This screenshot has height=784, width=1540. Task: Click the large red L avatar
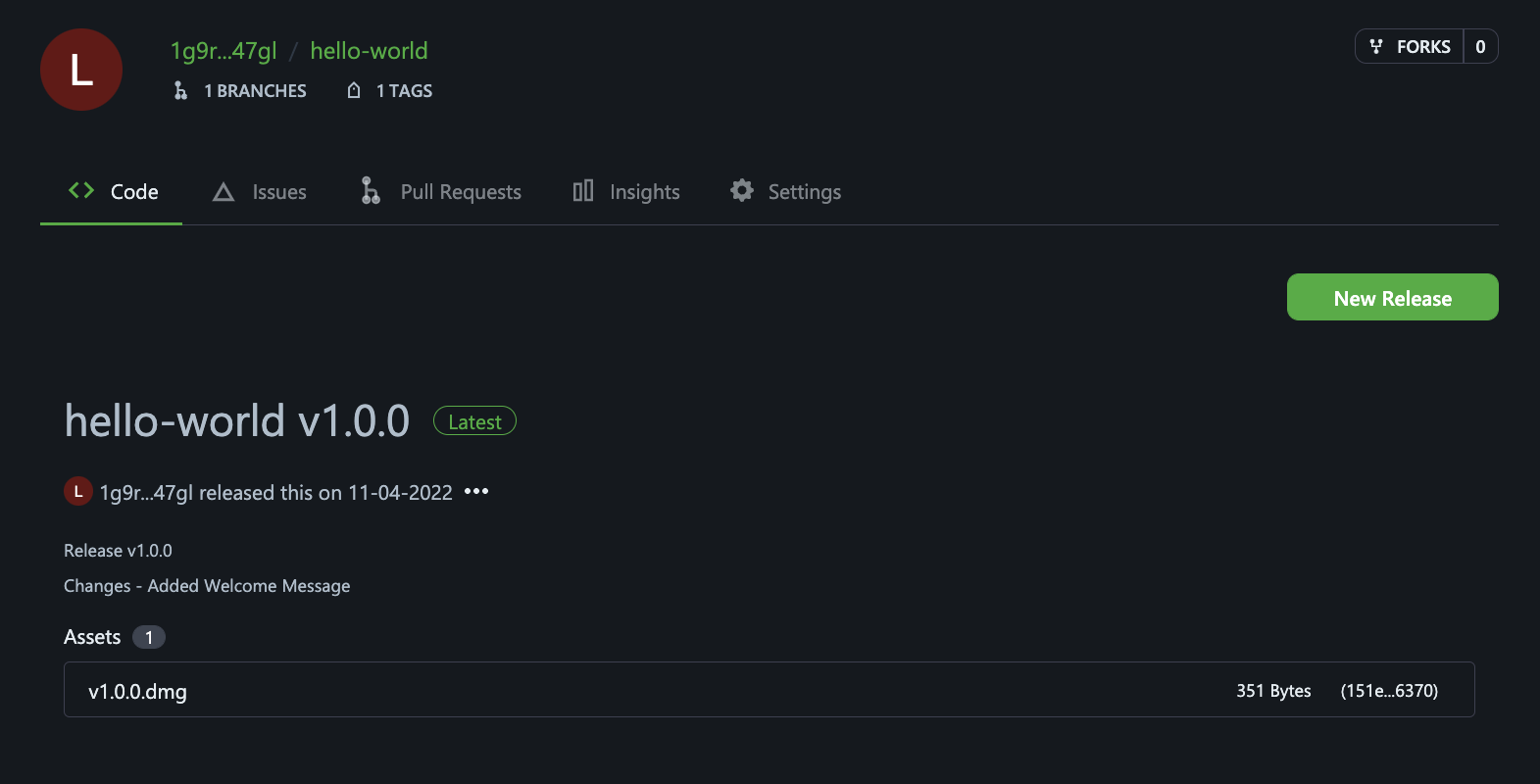coord(81,70)
